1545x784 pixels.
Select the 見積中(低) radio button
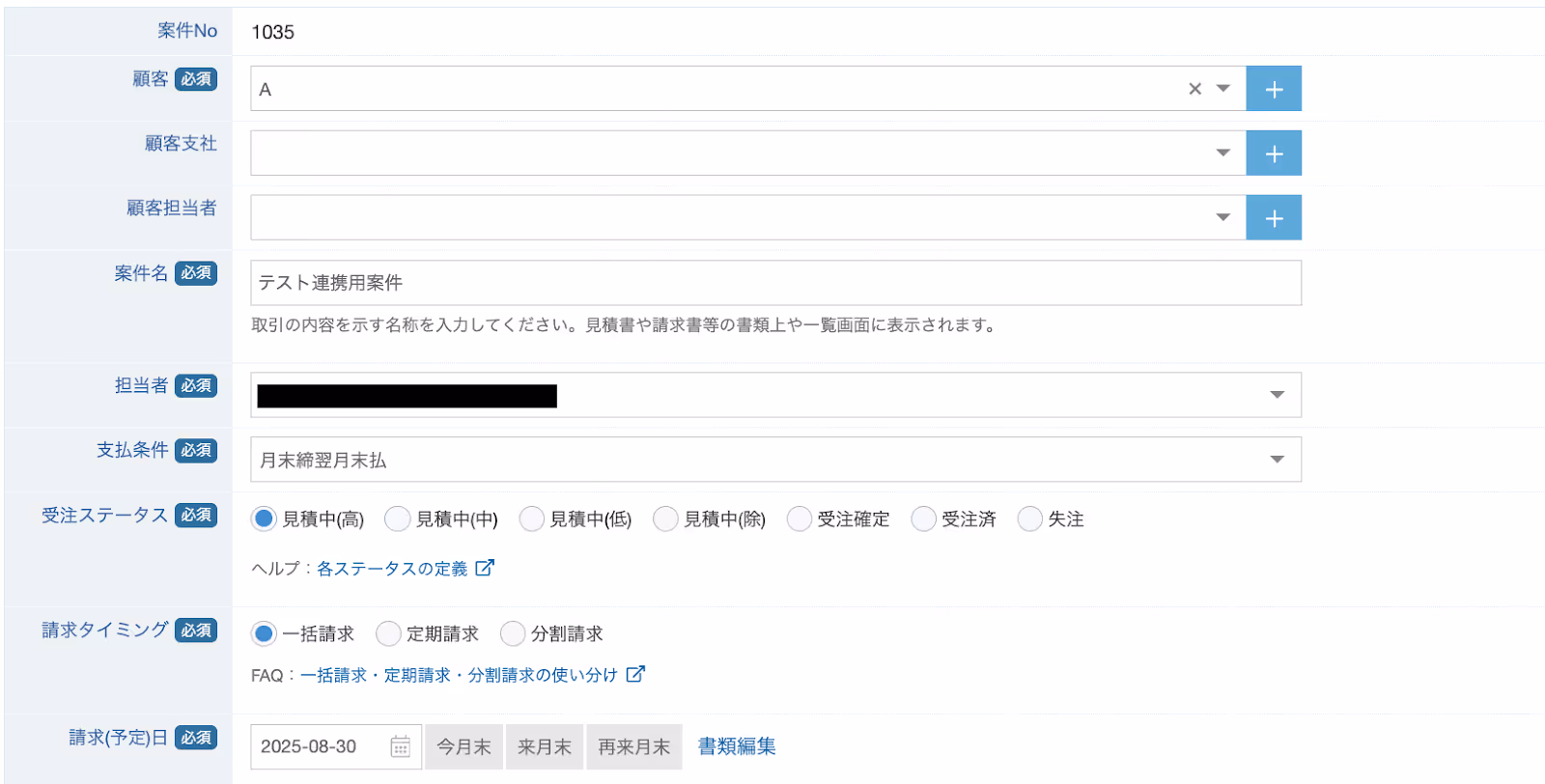[x=531, y=518]
